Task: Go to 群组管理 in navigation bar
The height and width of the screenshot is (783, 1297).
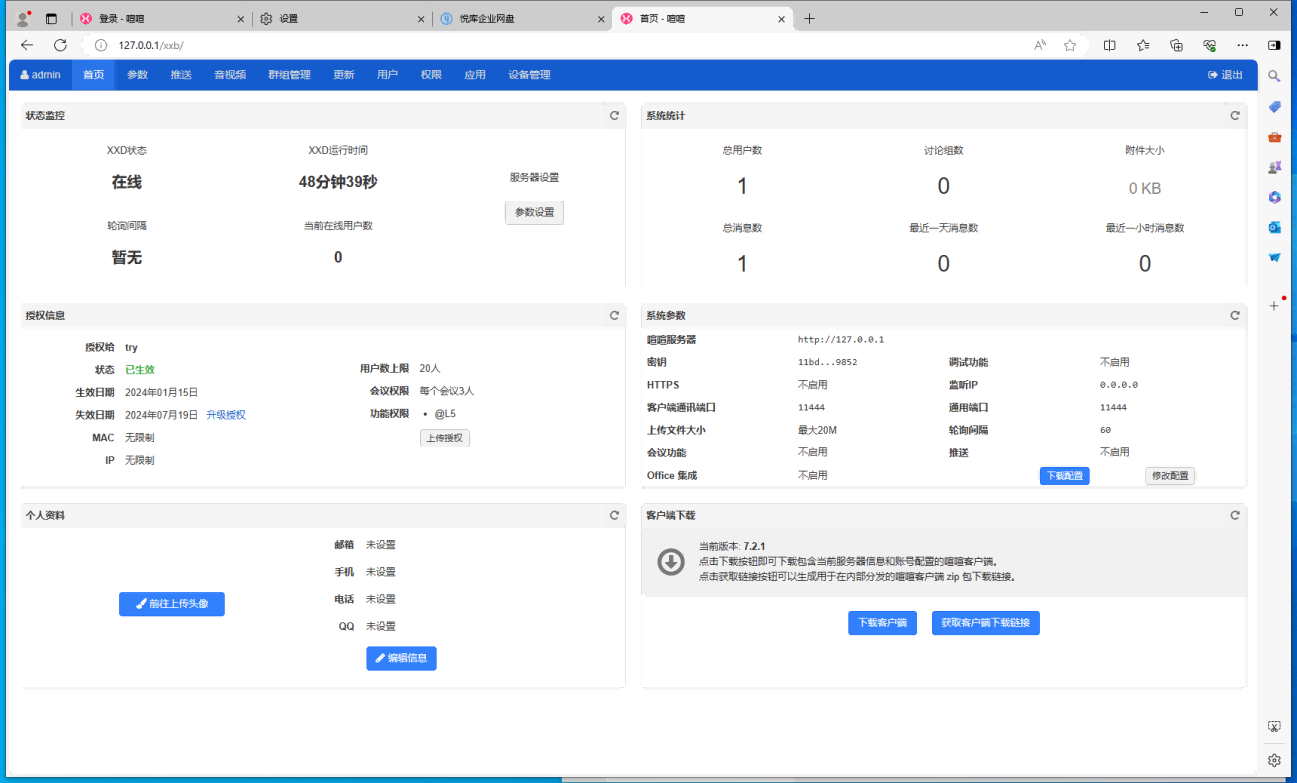Action: pos(289,75)
